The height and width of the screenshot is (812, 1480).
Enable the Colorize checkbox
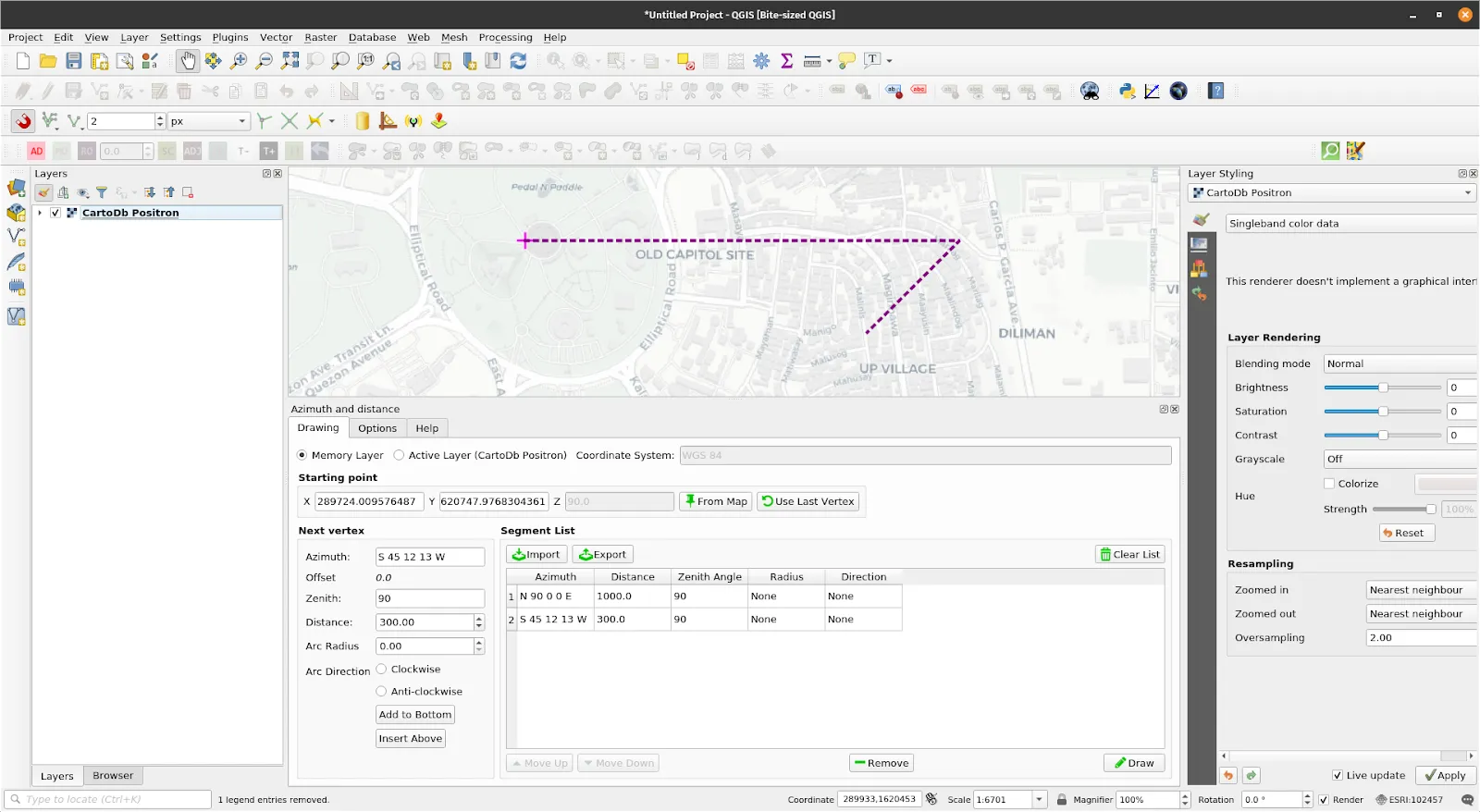point(1329,484)
